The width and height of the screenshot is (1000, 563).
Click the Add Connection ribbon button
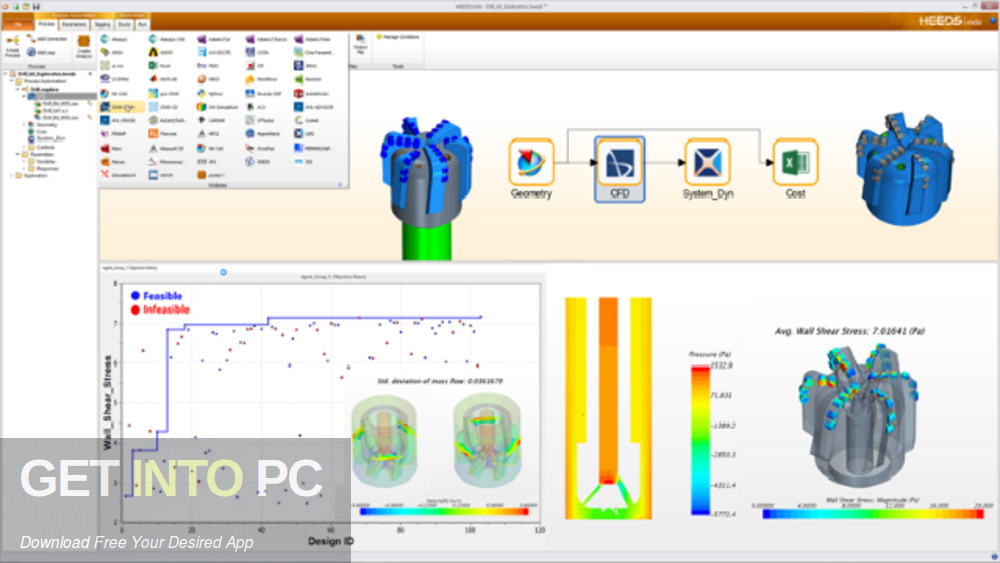[x=47, y=40]
